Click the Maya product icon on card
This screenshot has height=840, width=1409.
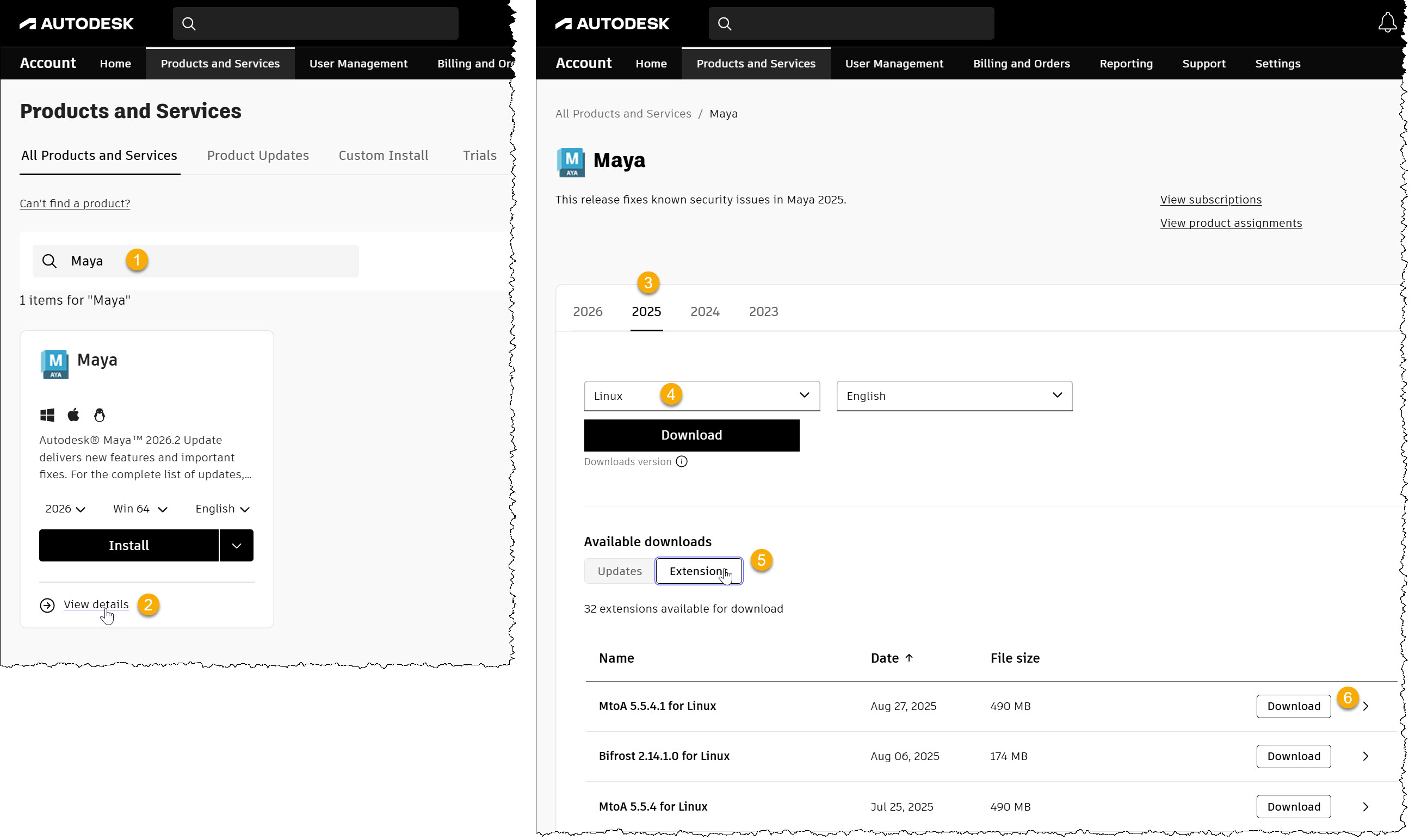click(54, 364)
